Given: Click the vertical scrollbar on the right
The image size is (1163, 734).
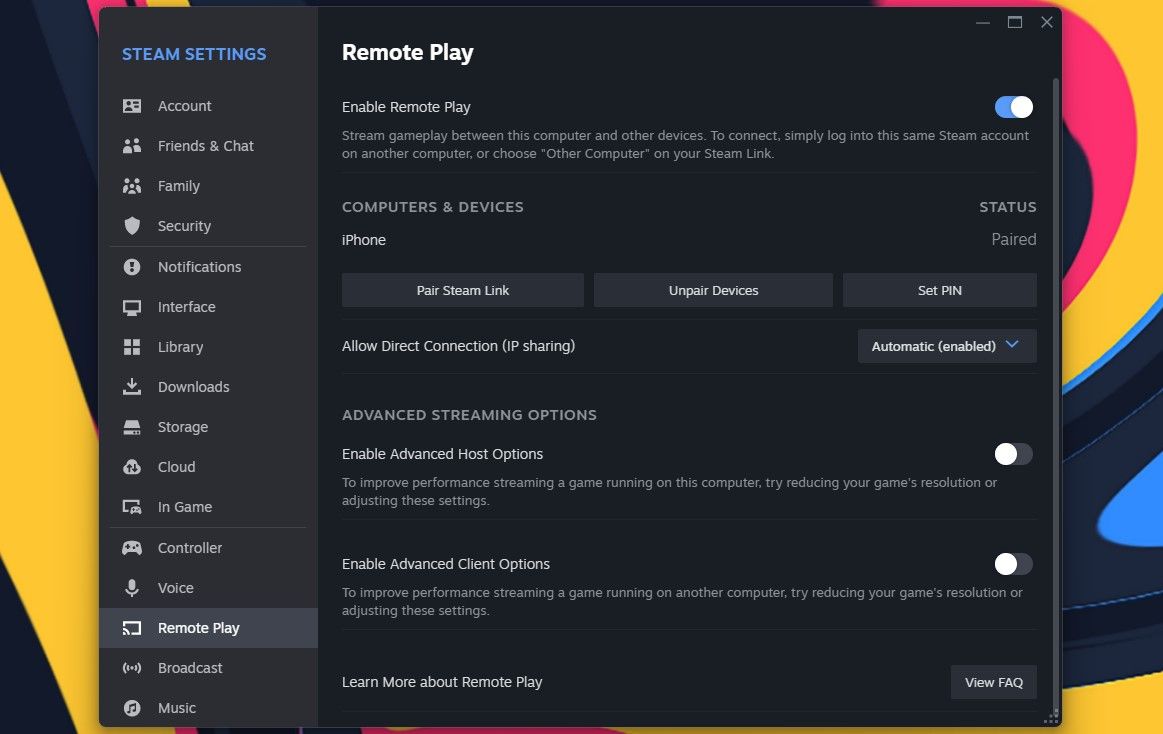Looking at the screenshot, I should [1055, 300].
